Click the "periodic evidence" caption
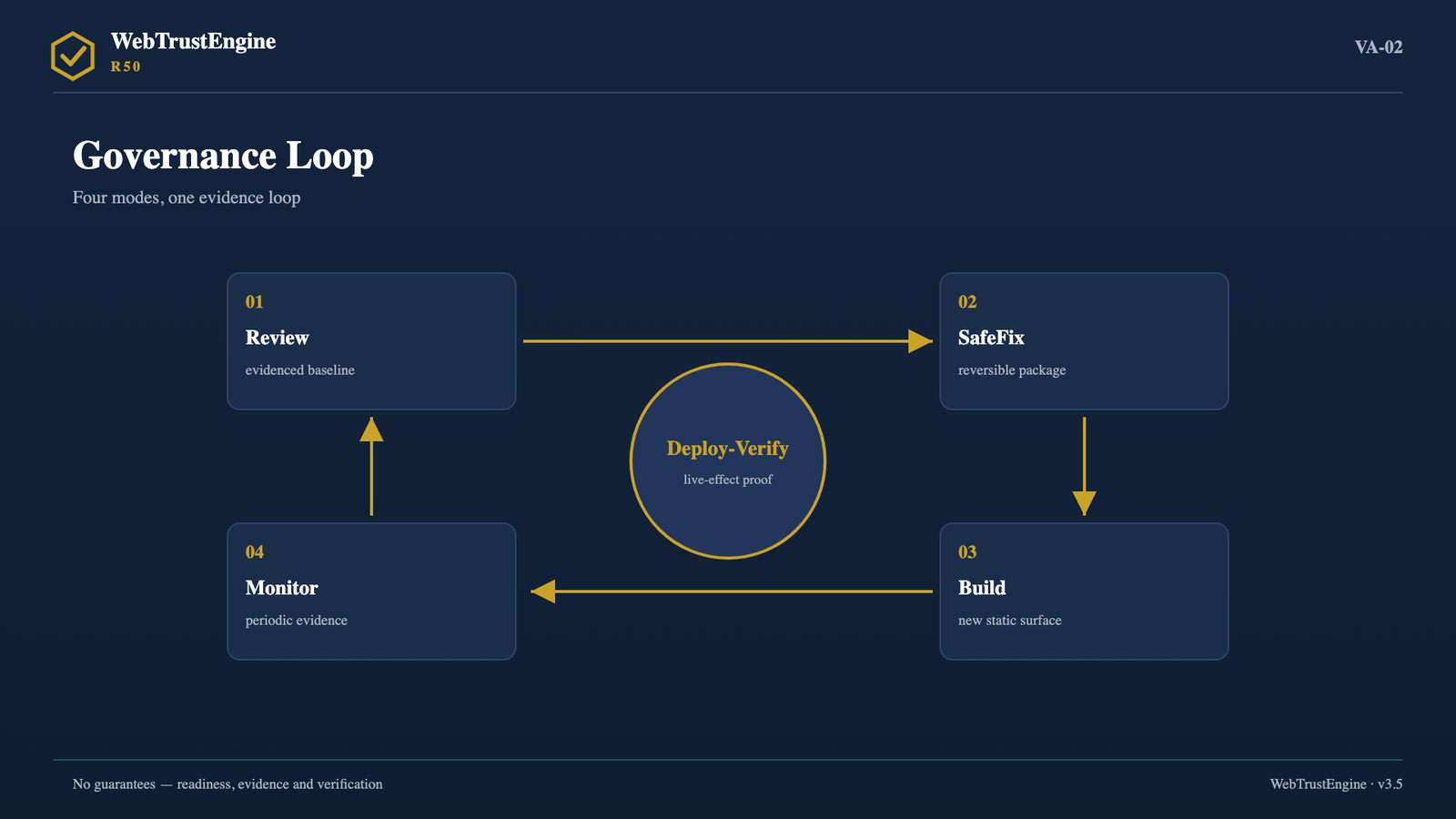This screenshot has width=1456, height=819. (x=297, y=621)
